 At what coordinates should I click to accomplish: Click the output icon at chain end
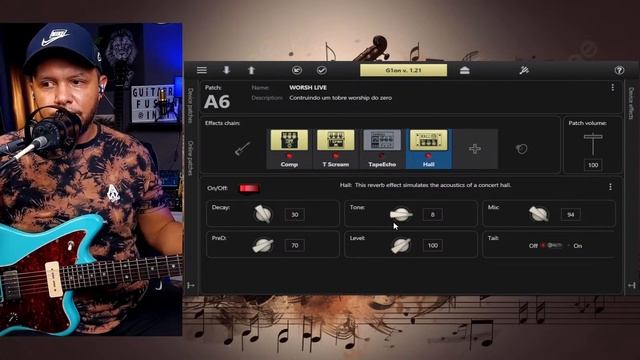tap(521, 149)
